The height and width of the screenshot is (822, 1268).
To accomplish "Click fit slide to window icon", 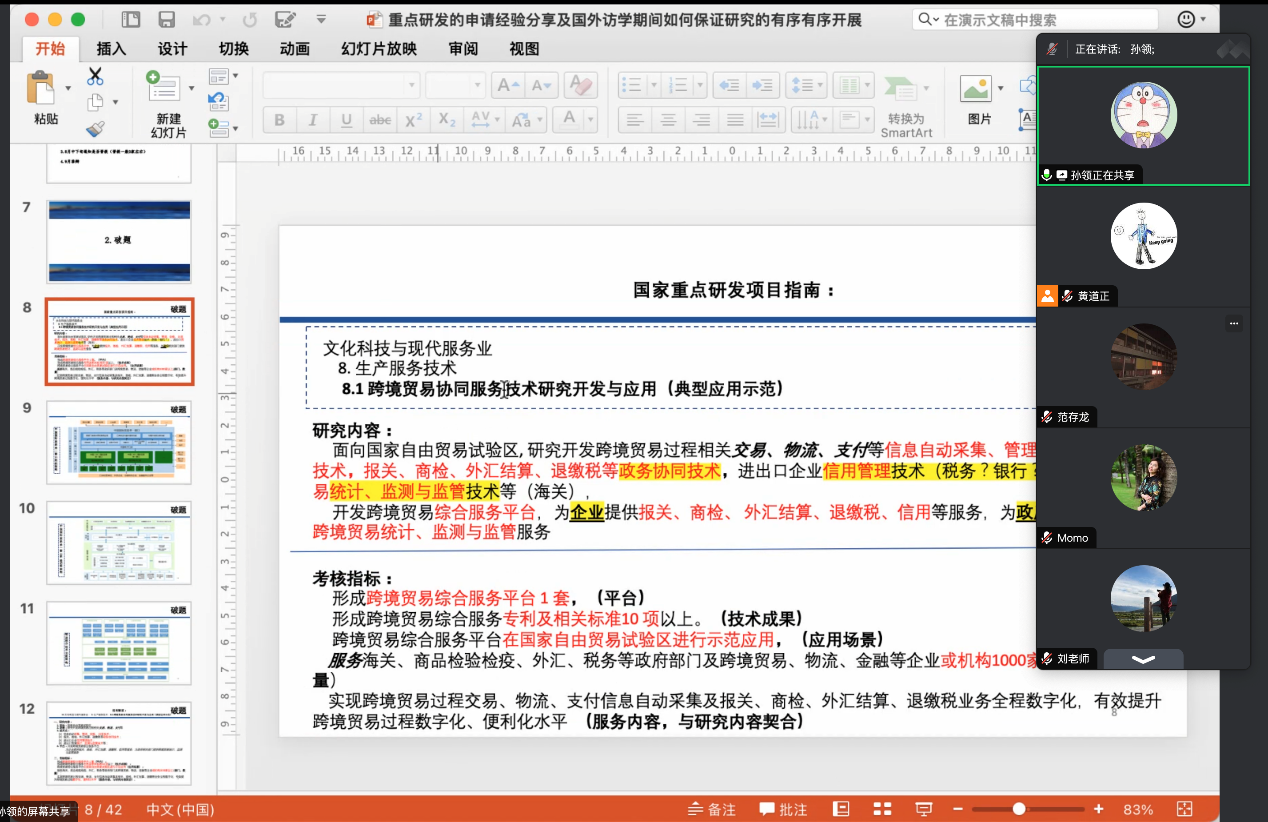I will coord(1185,809).
